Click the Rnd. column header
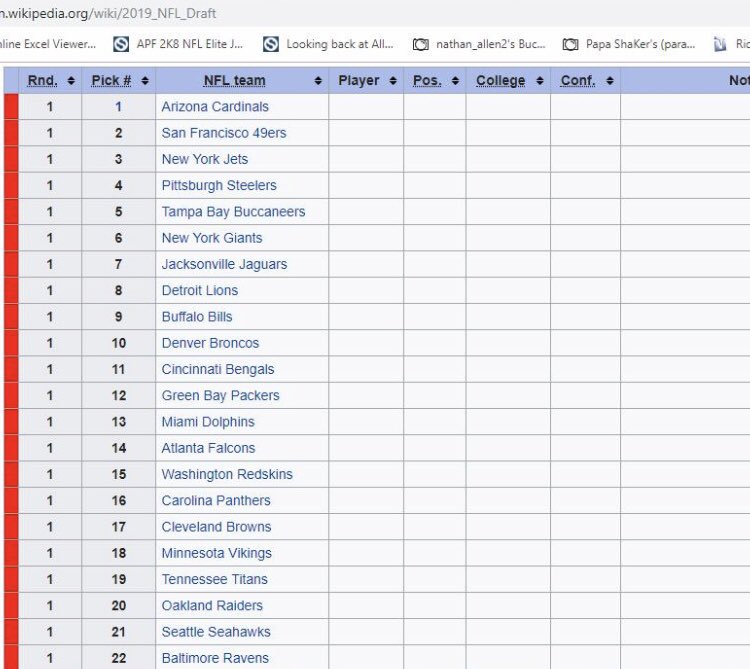The width and height of the screenshot is (750, 669). 50,81
